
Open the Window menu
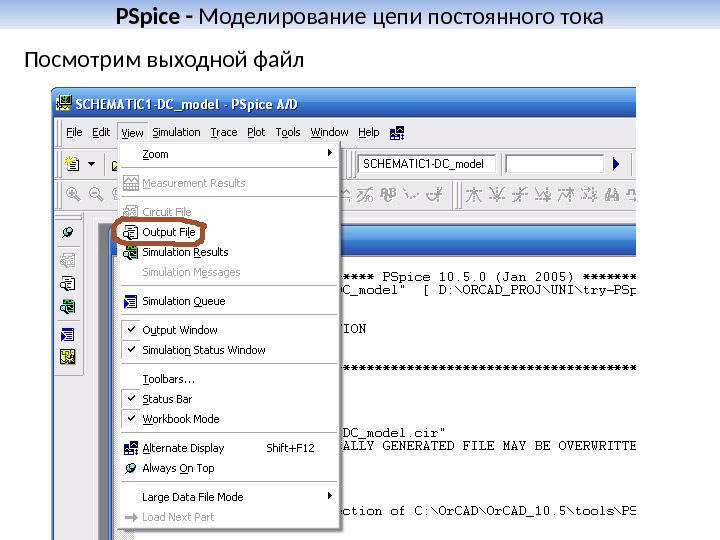tap(329, 132)
